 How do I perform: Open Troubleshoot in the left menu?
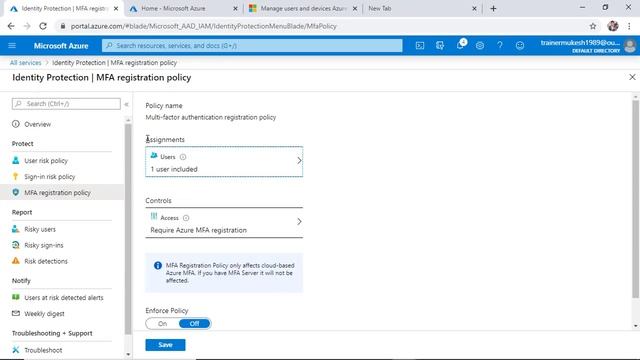tap(43, 350)
